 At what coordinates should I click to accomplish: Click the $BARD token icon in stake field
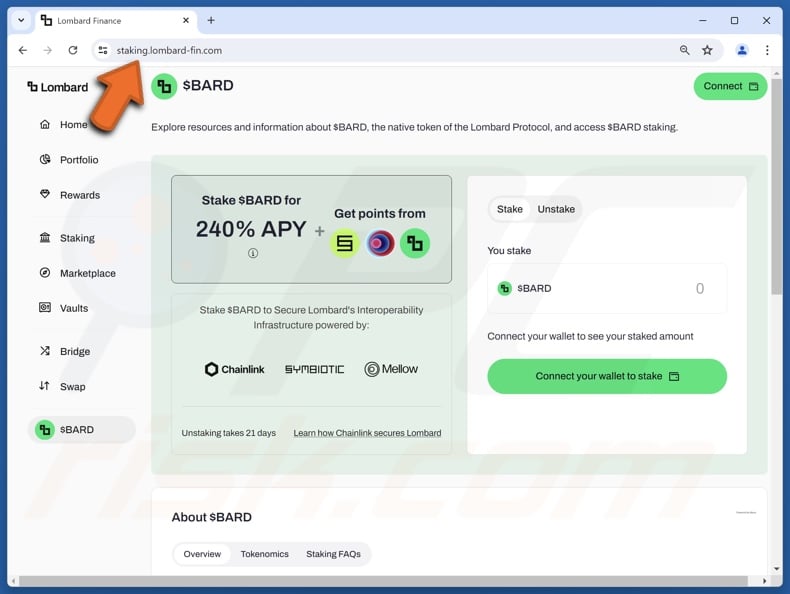click(504, 288)
